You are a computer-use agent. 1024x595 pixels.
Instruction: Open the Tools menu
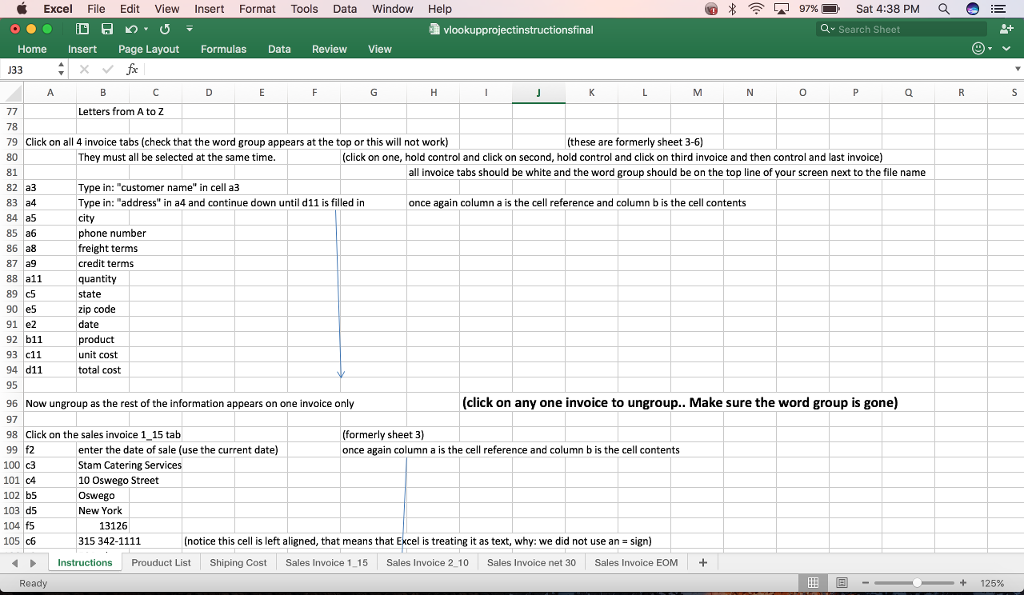coord(304,9)
